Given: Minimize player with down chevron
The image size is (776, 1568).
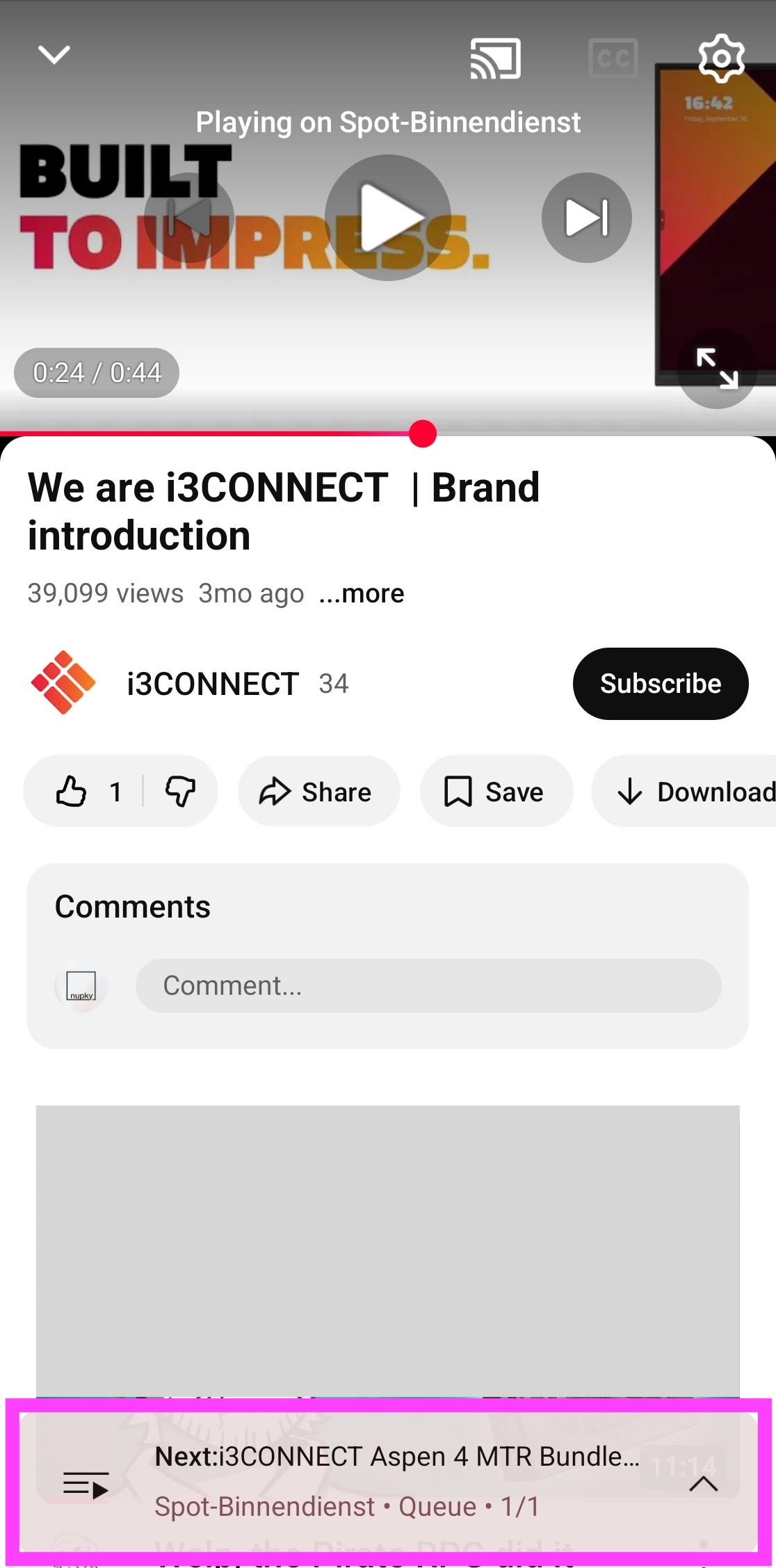Looking at the screenshot, I should click(54, 54).
